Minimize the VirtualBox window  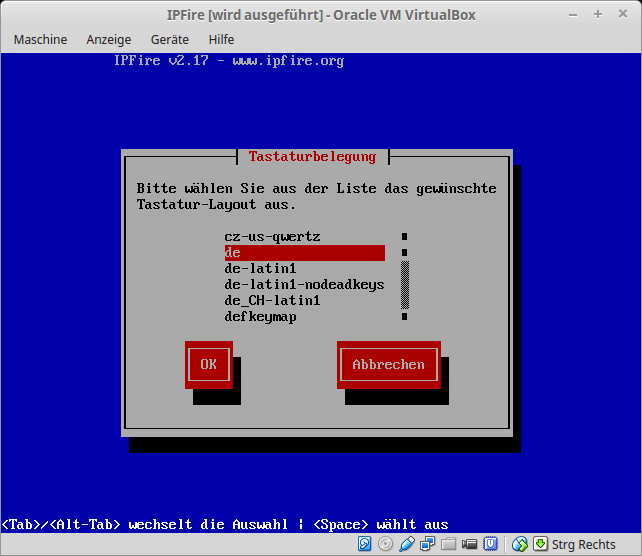pyautogui.click(x=573, y=15)
